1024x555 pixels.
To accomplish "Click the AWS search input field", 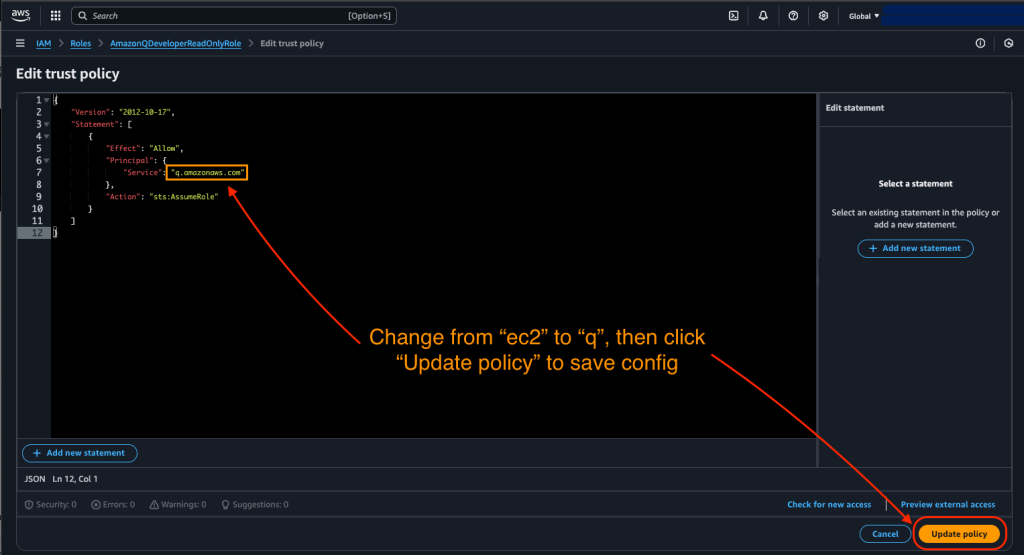I will pyautogui.click(x=234, y=16).
